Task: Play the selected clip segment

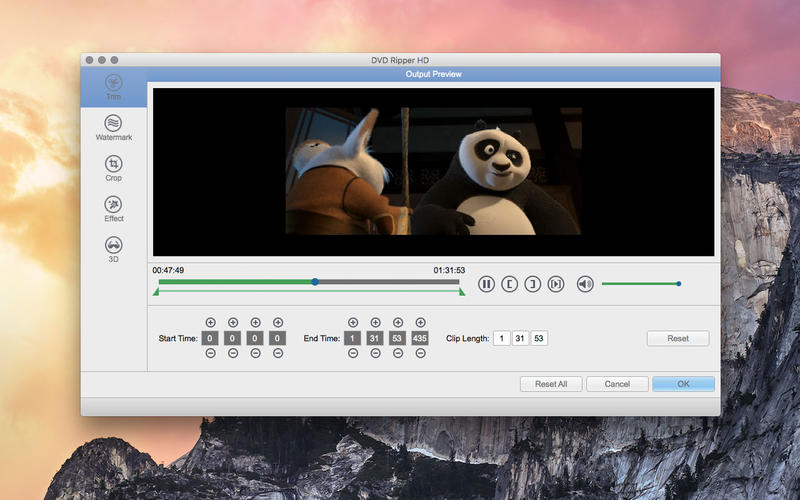Action: coord(556,284)
